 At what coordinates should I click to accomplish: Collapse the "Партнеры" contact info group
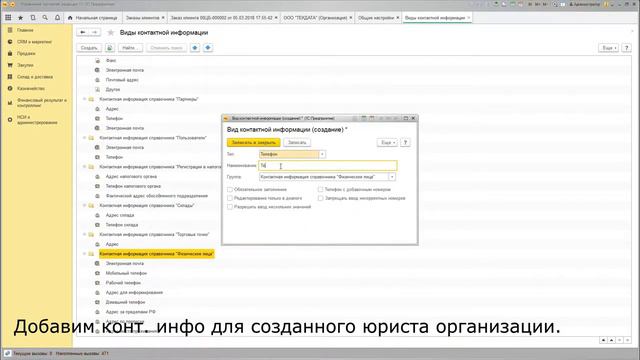tap(85, 99)
